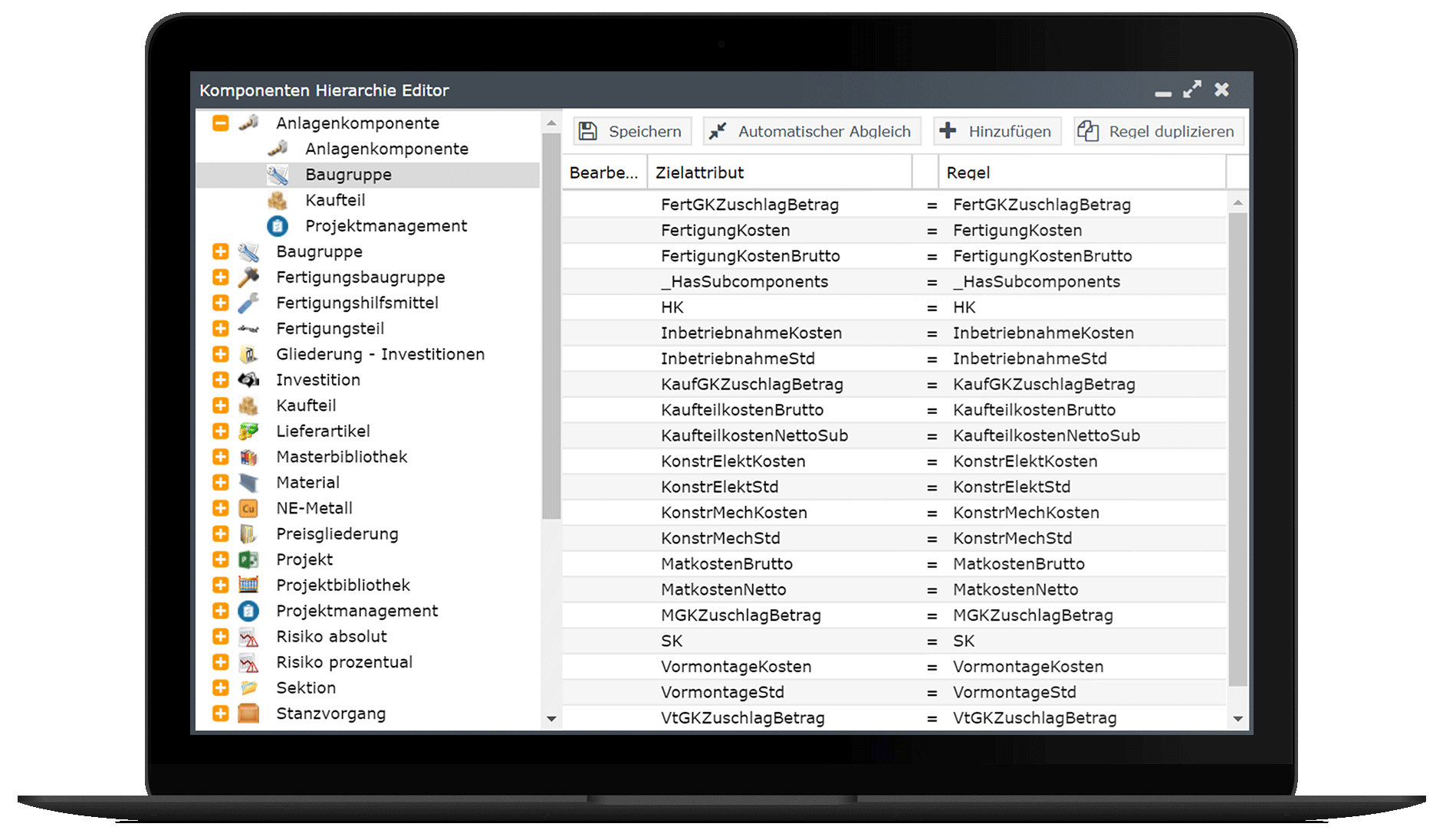Run Automatischer Abgleich
Image resolution: width=1446 pixels, height=840 pixels.
point(811,131)
